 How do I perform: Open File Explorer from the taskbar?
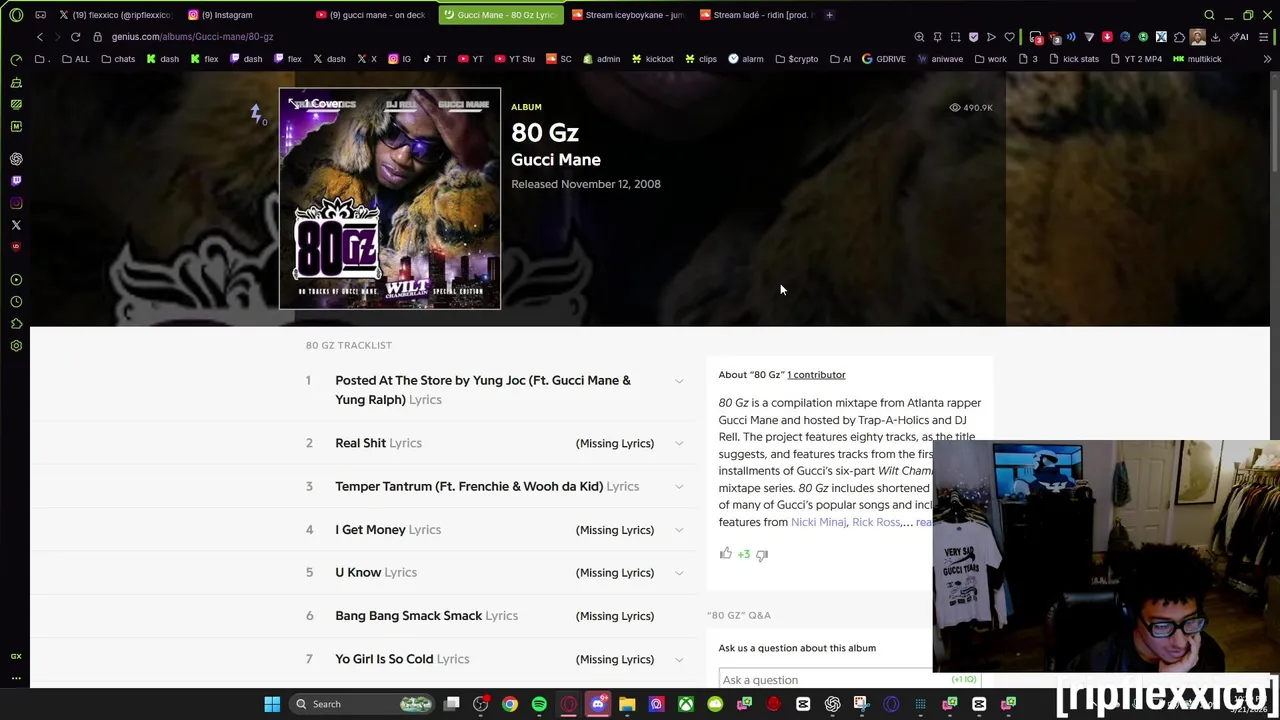coord(627,704)
